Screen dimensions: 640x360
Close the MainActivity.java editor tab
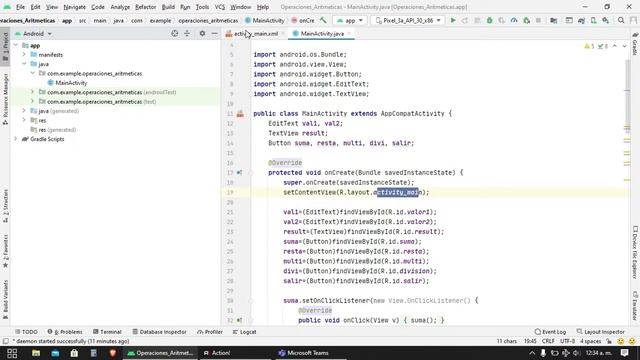[x=349, y=33]
